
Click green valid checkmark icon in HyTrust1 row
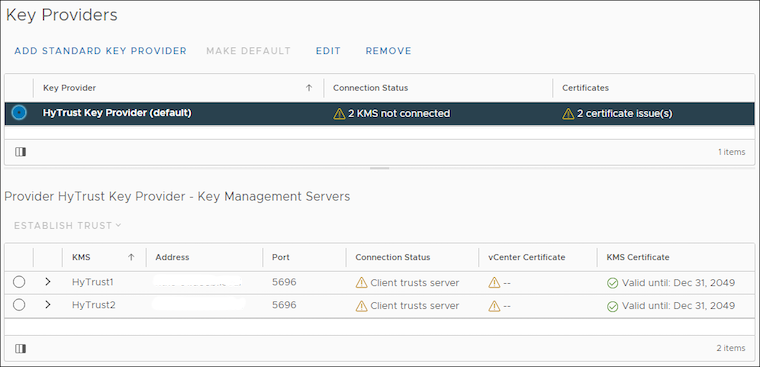tap(613, 283)
